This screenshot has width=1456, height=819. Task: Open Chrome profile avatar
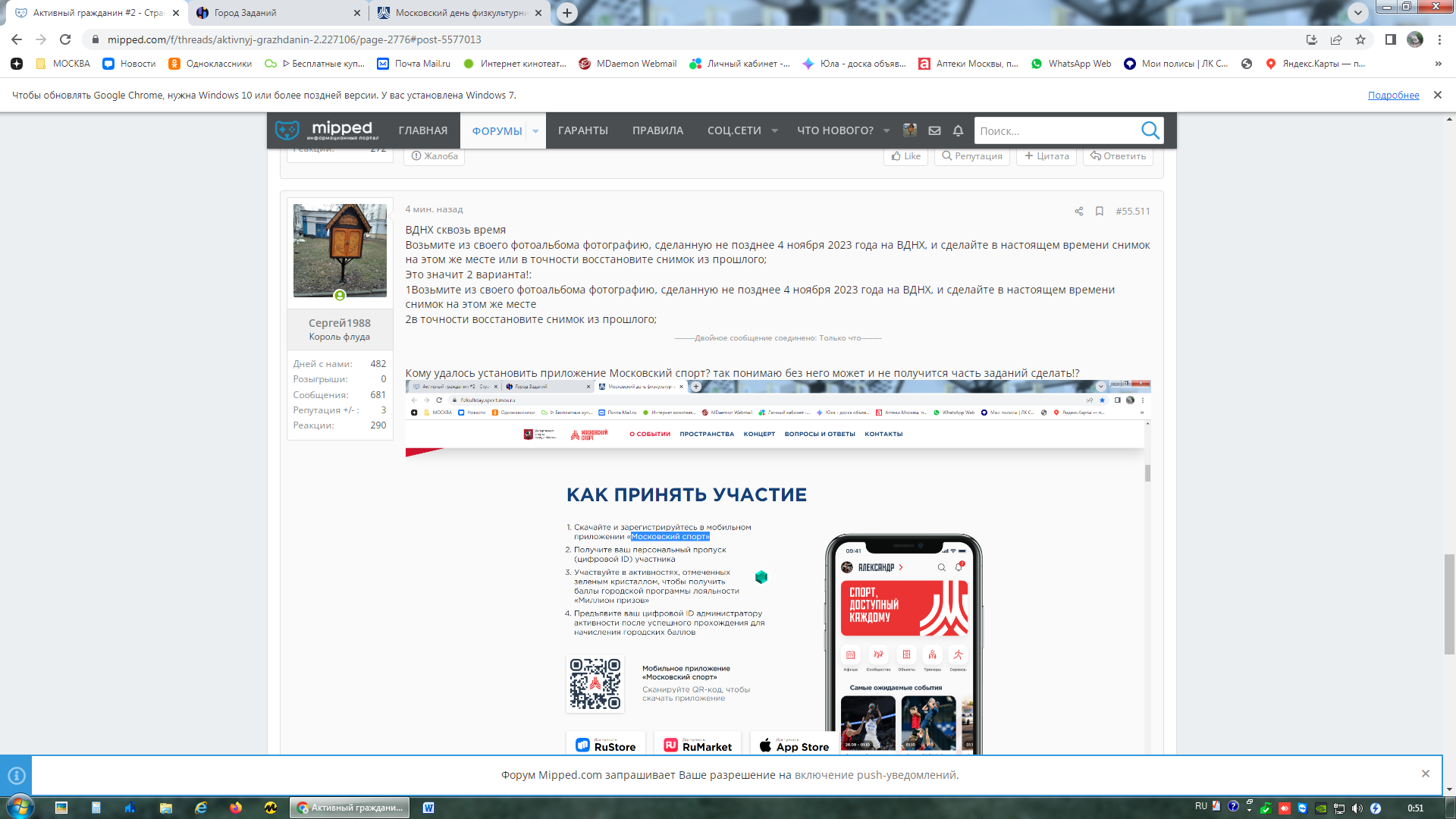coord(1415,39)
